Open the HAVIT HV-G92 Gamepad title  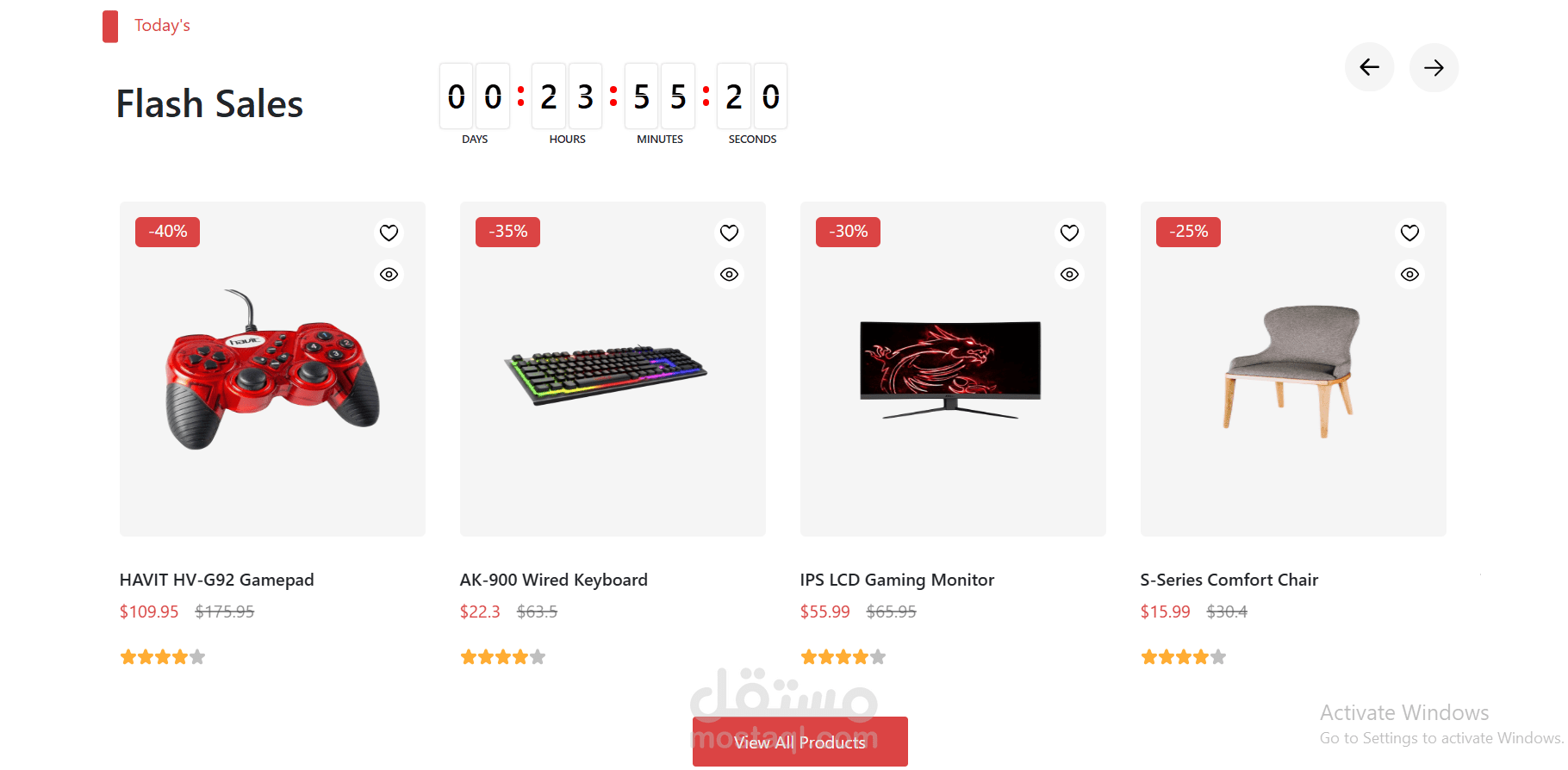click(216, 580)
